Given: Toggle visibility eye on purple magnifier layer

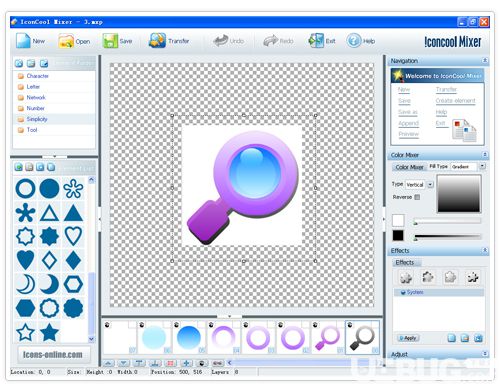Looking at the screenshot, I should coord(315,325).
